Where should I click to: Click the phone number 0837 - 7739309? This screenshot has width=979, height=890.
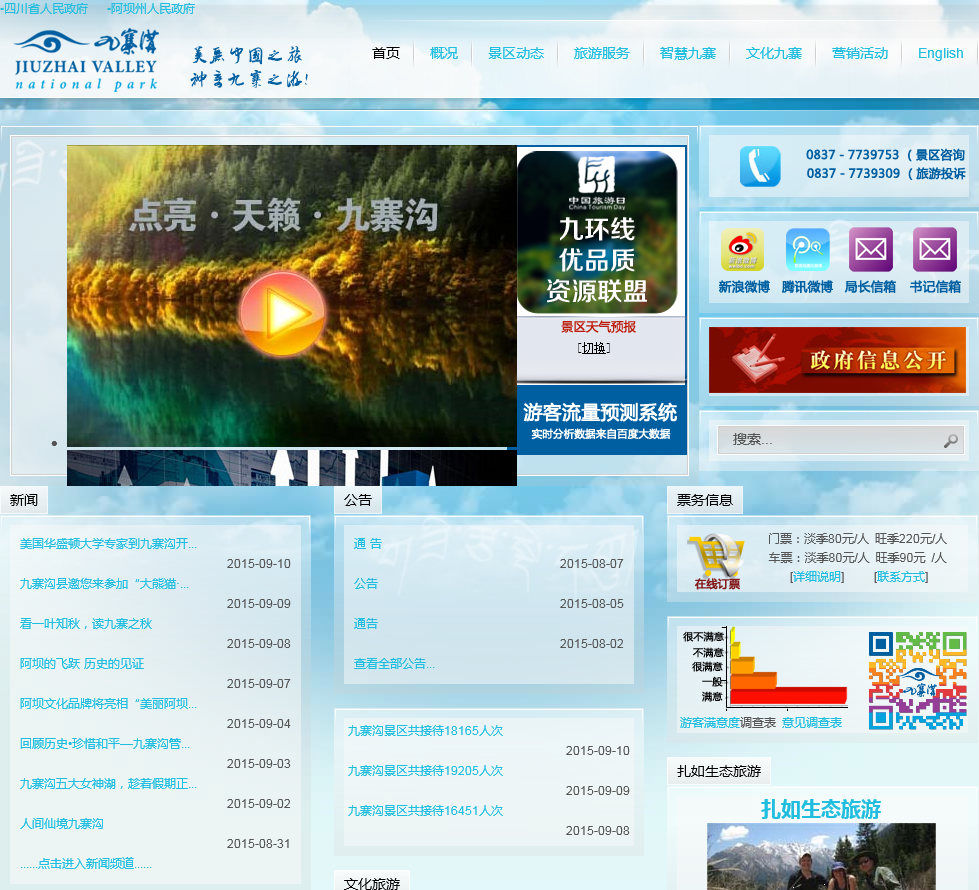pyautogui.click(x=853, y=174)
